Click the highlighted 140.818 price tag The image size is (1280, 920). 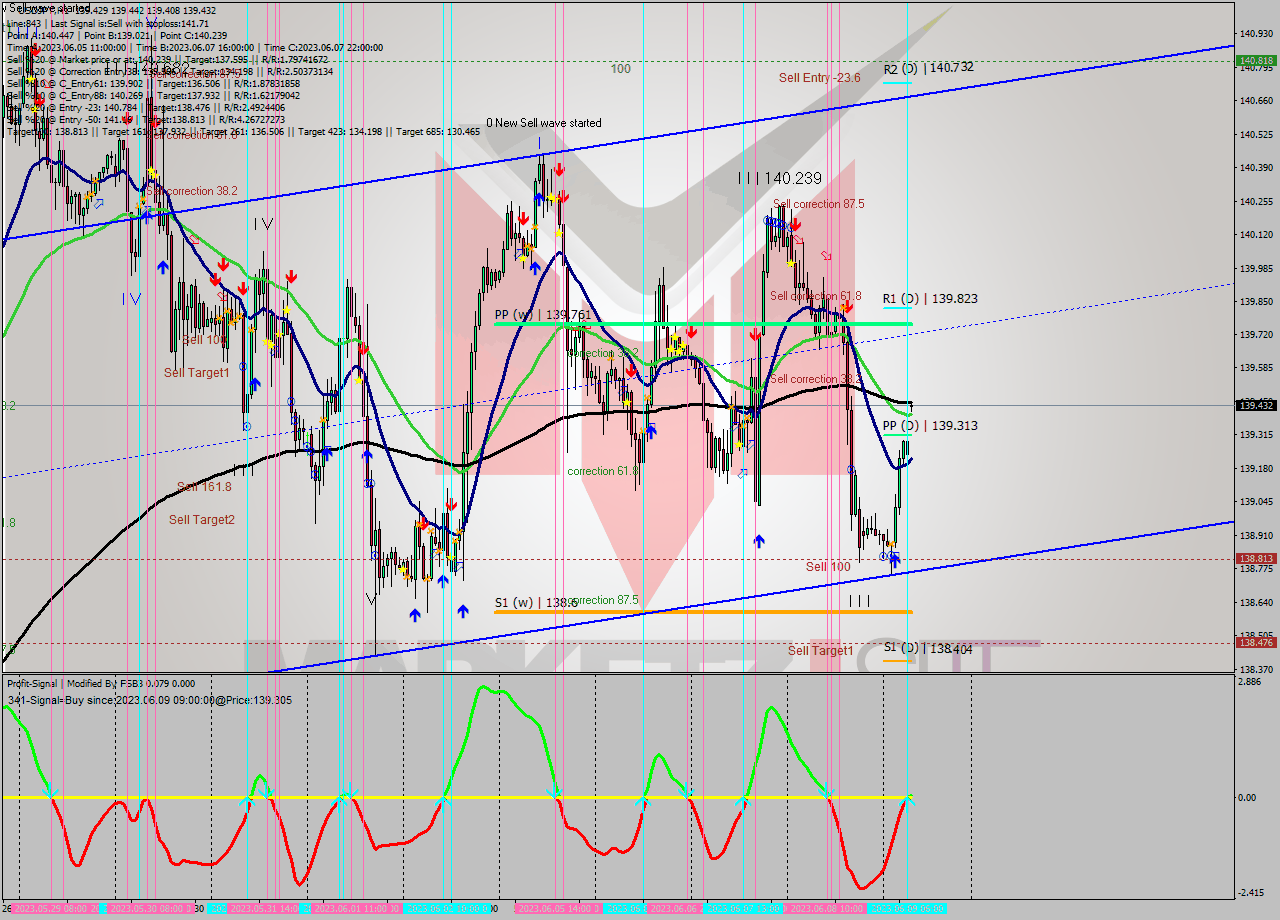tap(1254, 60)
